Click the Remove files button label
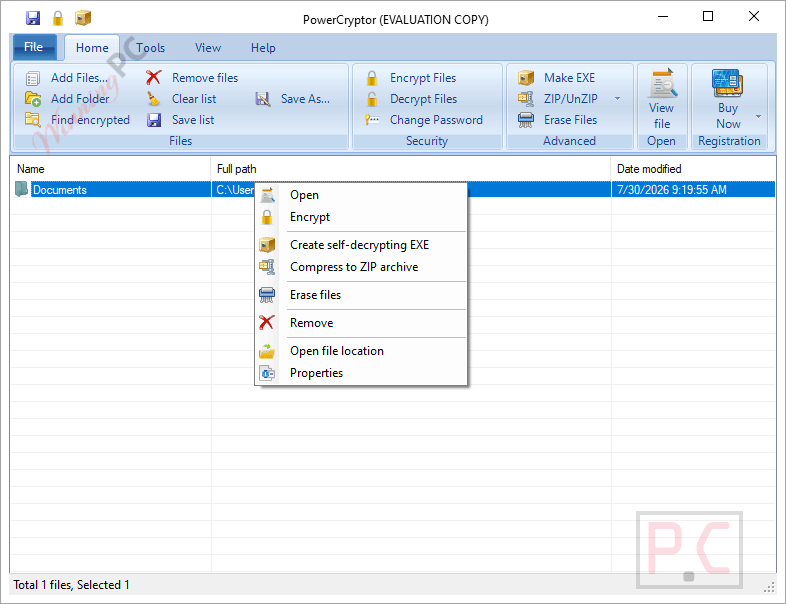This screenshot has width=786, height=604. (x=205, y=78)
